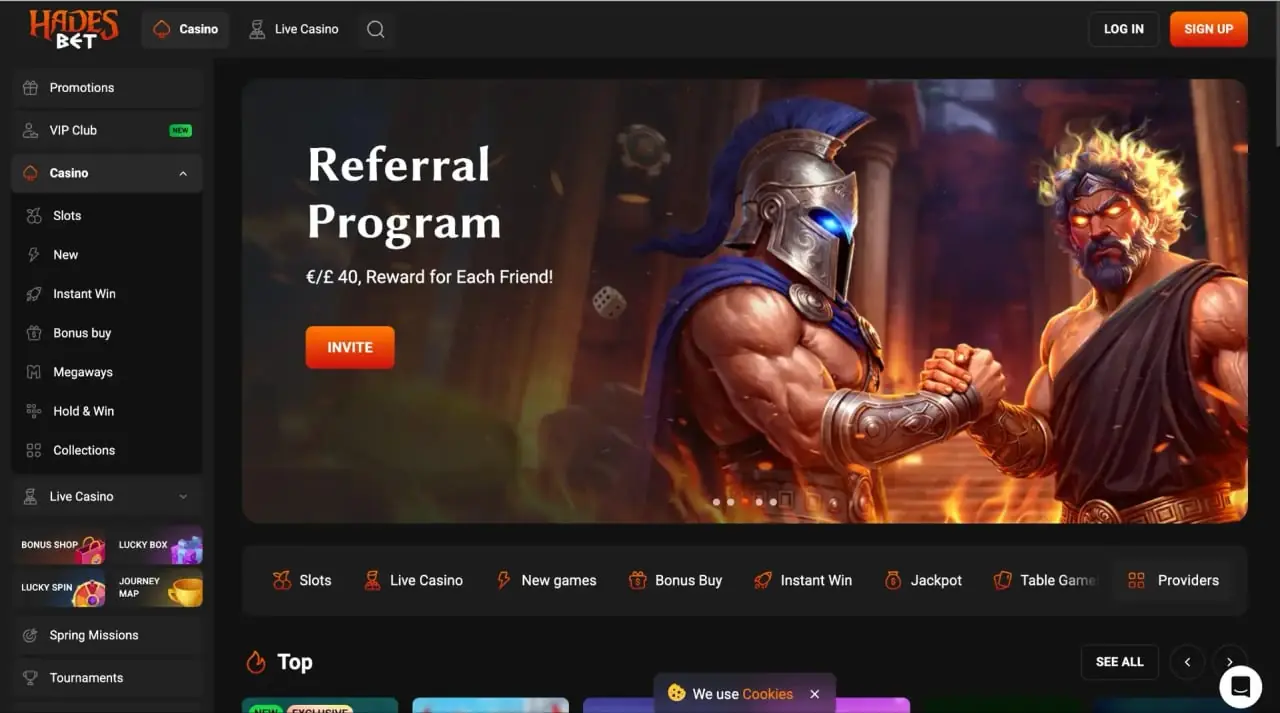1280x713 pixels.
Task: Click the Instant Win rocket icon in sidebar
Action: 34,293
